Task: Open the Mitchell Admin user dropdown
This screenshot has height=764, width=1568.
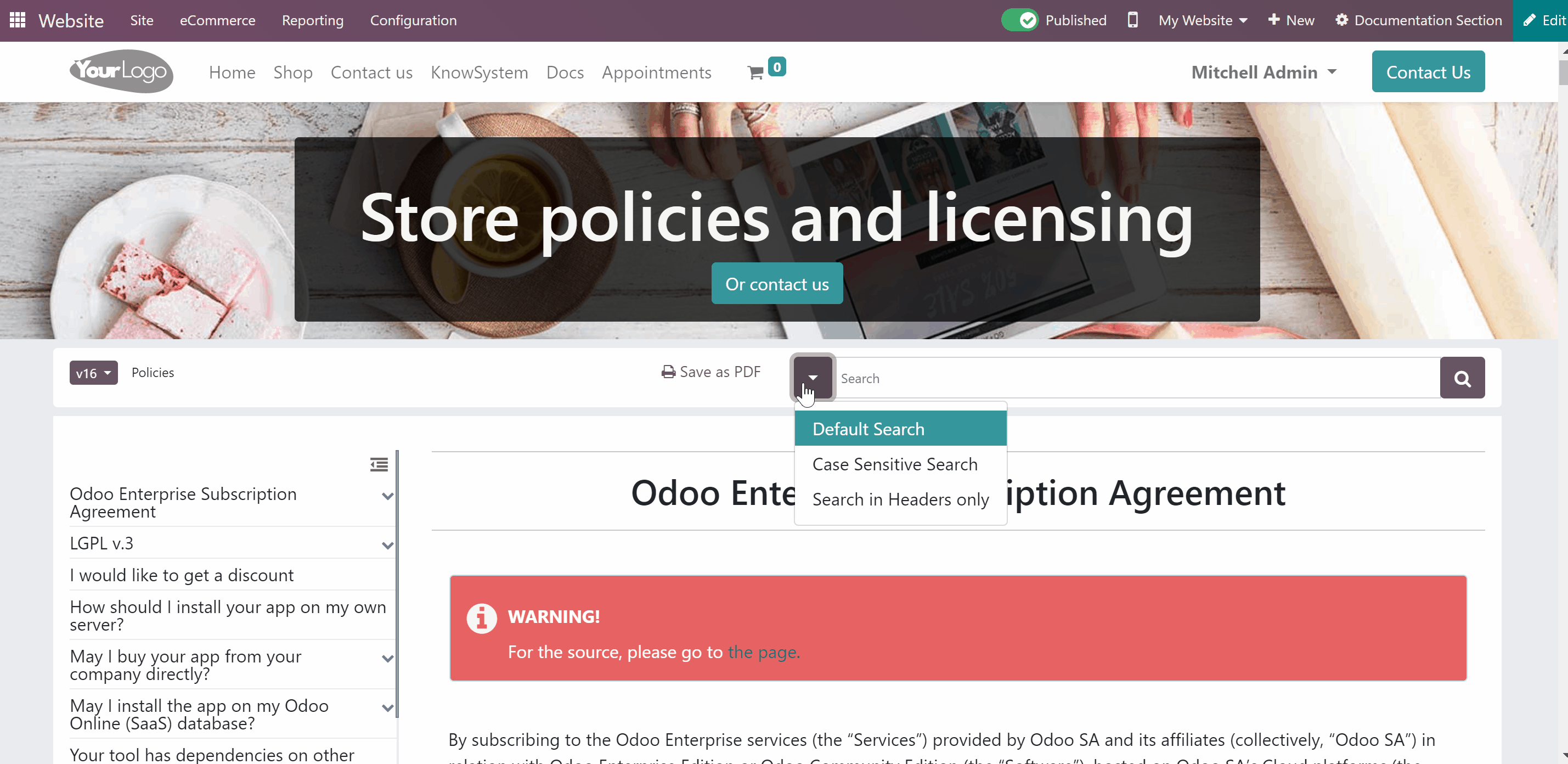Action: [x=1264, y=72]
